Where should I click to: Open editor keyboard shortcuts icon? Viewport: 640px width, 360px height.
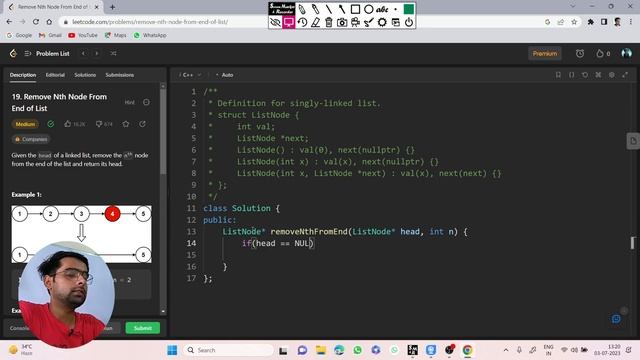click(598, 75)
